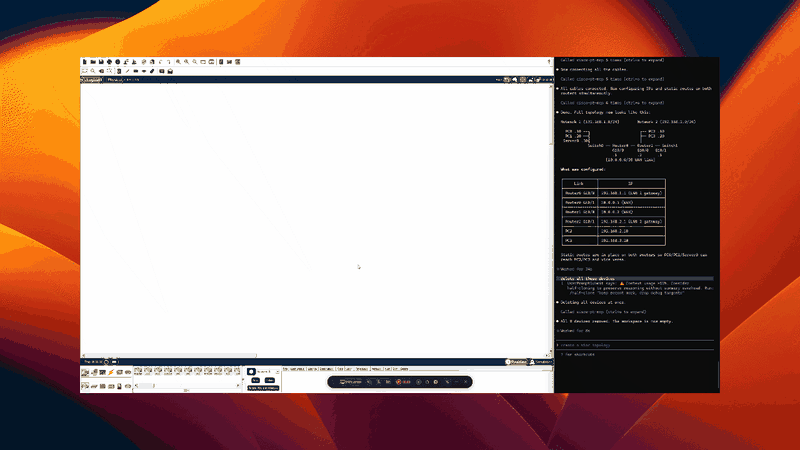Select the Connections lightning bolt category

pos(111,372)
